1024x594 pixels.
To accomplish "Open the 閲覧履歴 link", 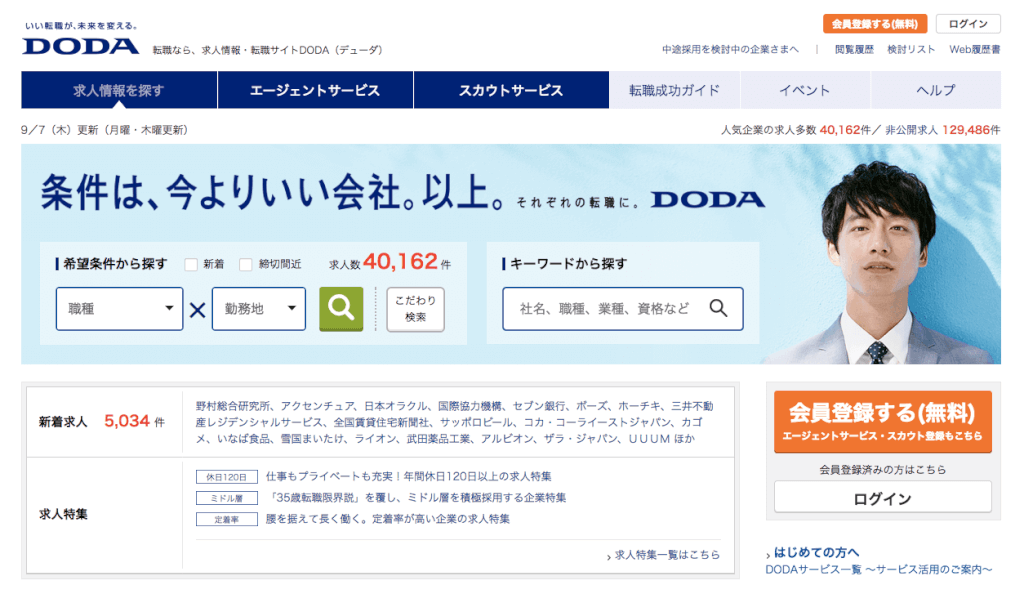I will 854,50.
